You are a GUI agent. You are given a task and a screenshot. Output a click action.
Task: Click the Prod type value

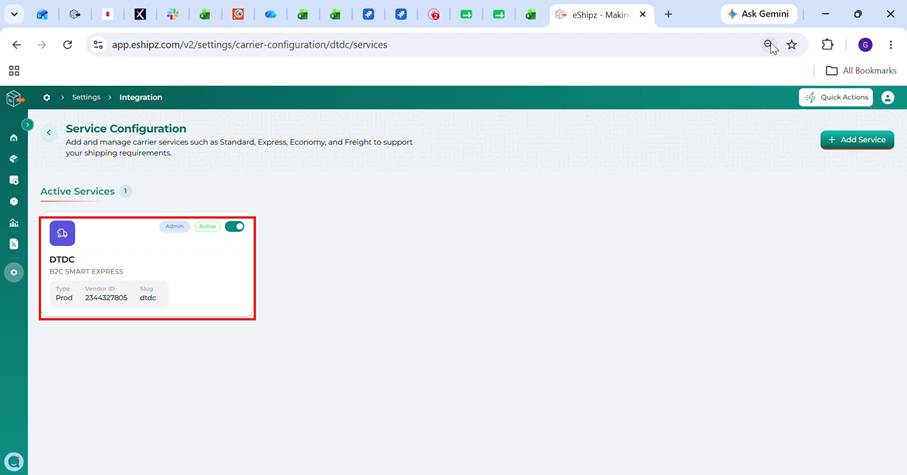pyautogui.click(x=64, y=298)
